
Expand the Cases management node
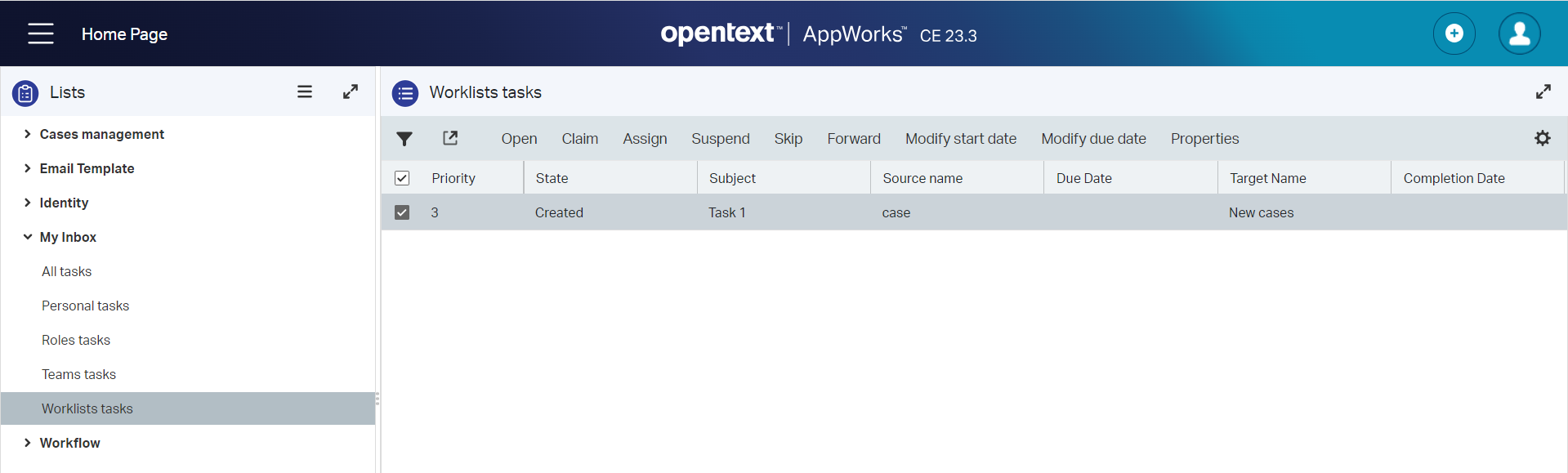click(28, 134)
